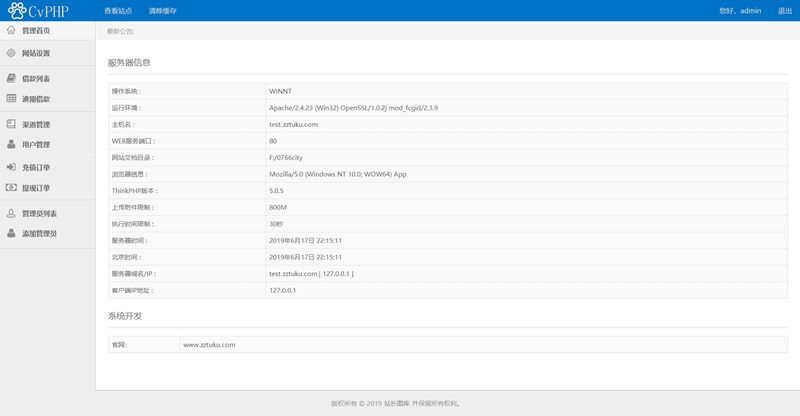Screen dimensions: 800x416
Task: Click the 5.0.5 ThinkPHP version cell
Action: point(277,190)
